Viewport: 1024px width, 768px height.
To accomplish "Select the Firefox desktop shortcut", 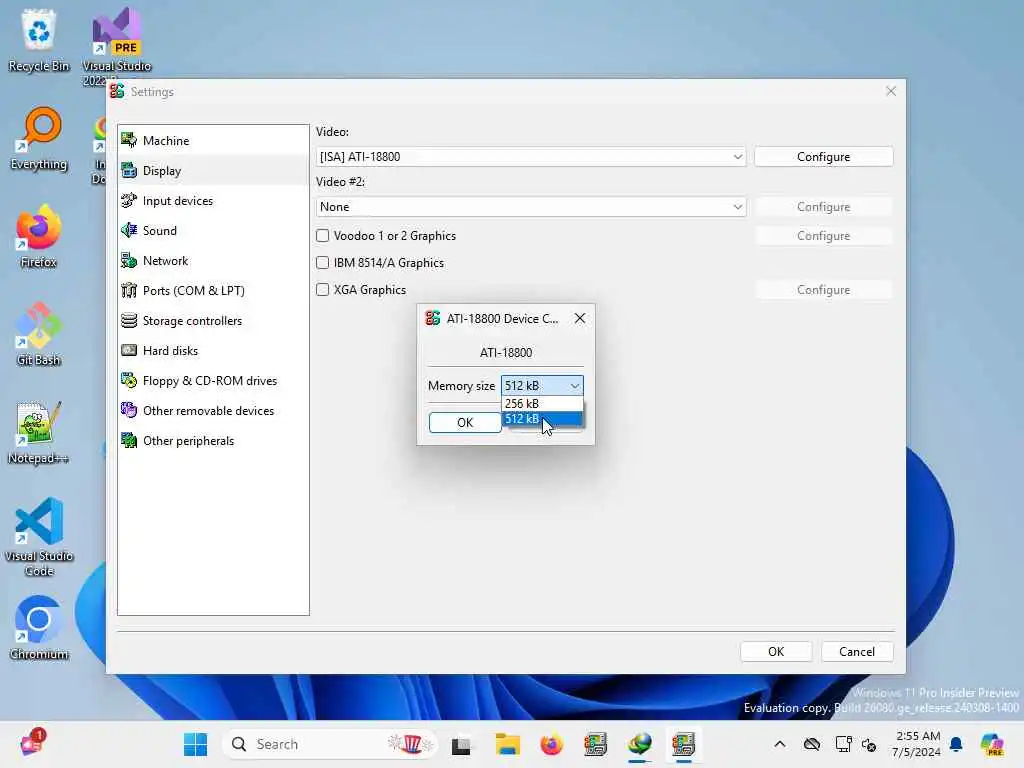I will tap(39, 236).
